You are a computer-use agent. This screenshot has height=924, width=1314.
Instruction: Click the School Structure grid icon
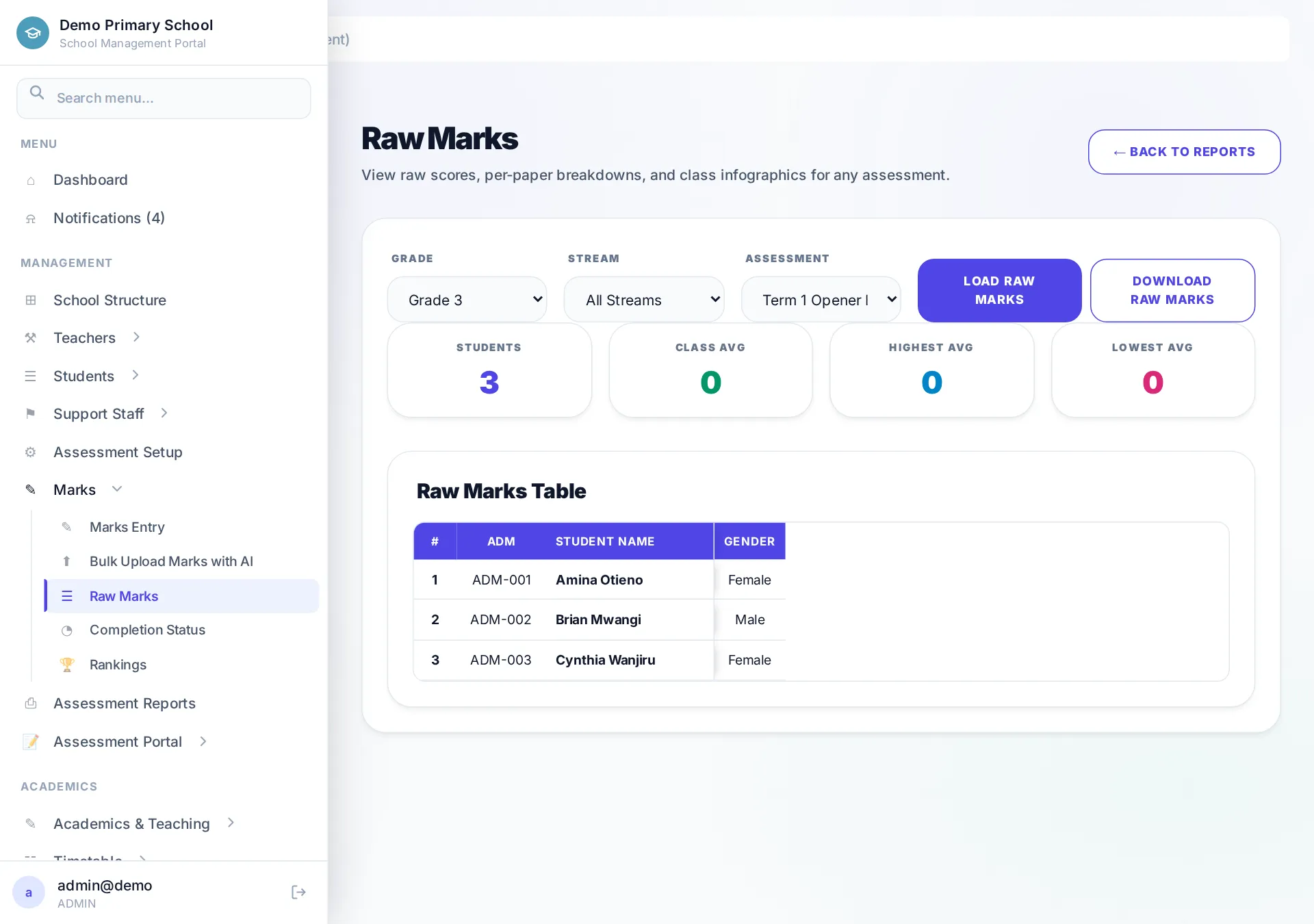(31, 300)
